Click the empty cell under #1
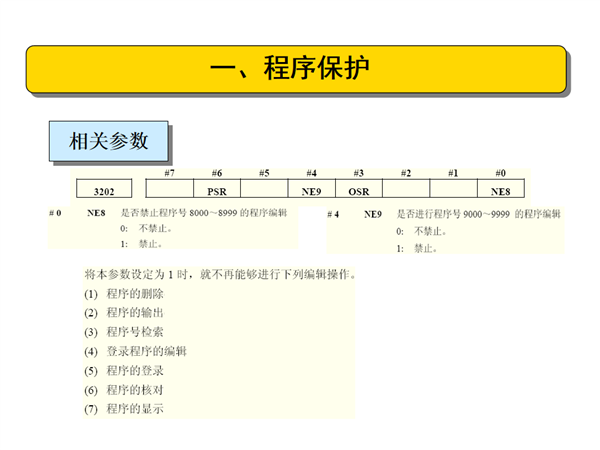Image resolution: width=600 pixels, height=450 pixels. pyautogui.click(x=453, y=189)
